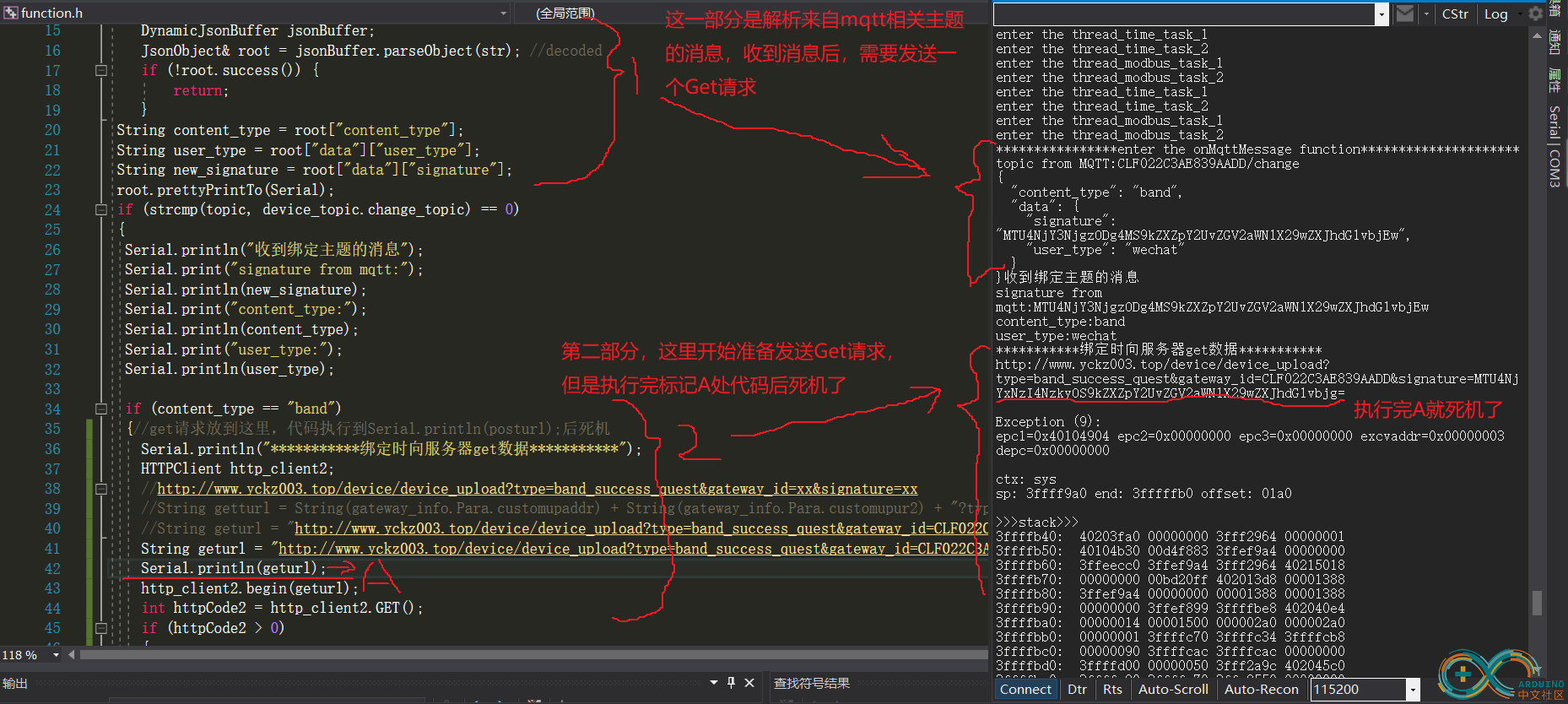Viewport: 1568px width, 704px height.
Task: Open commented URL link on line 38
Action: tap(537, 489)
